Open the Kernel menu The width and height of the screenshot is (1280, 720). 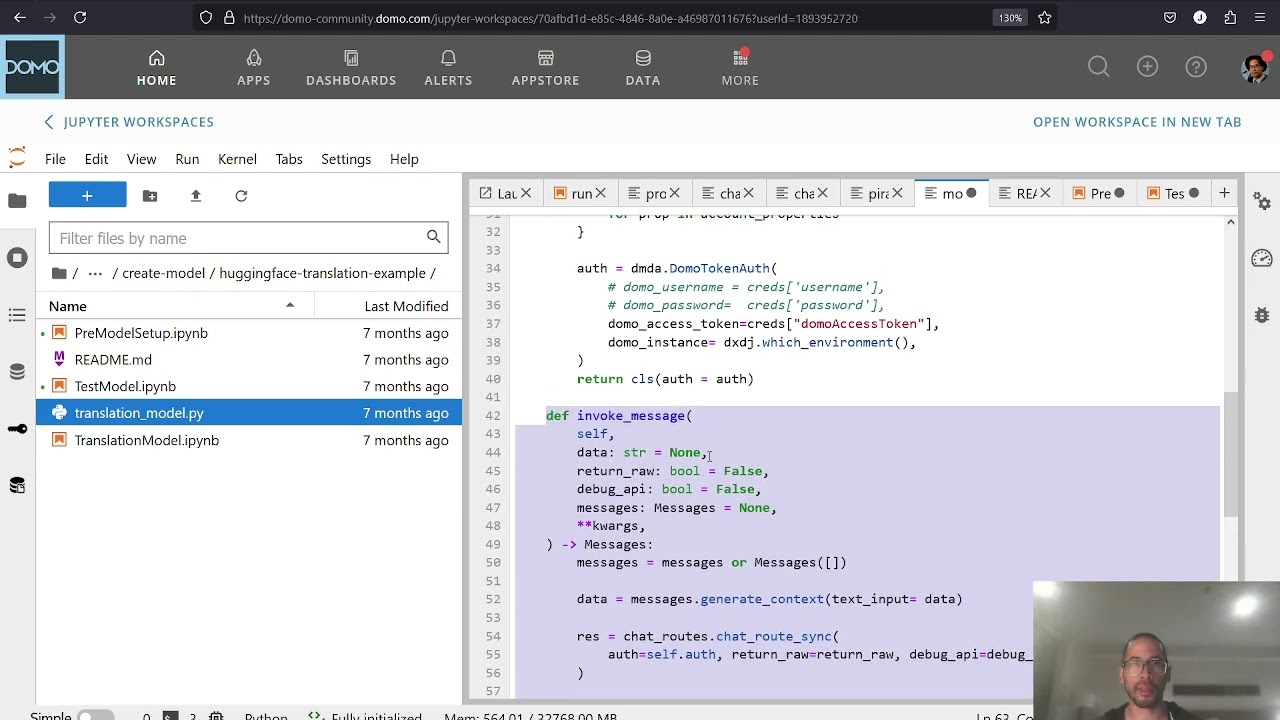[237, 159]
